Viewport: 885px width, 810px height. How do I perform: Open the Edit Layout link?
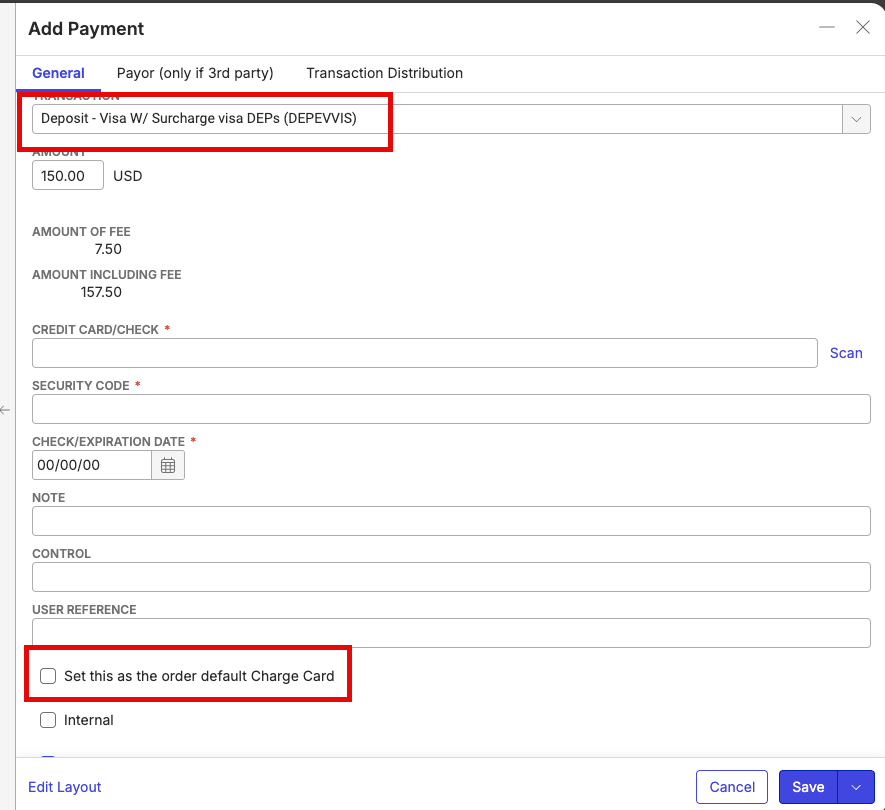(x=64, y=787)
